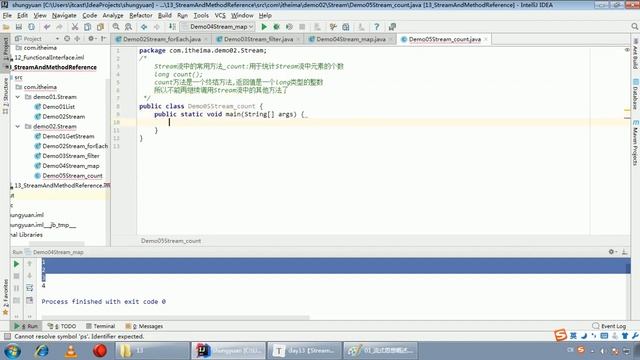Open the Maven Projects side tab
The width and height of the screenshot is (640, 360).
coord(636,143)
